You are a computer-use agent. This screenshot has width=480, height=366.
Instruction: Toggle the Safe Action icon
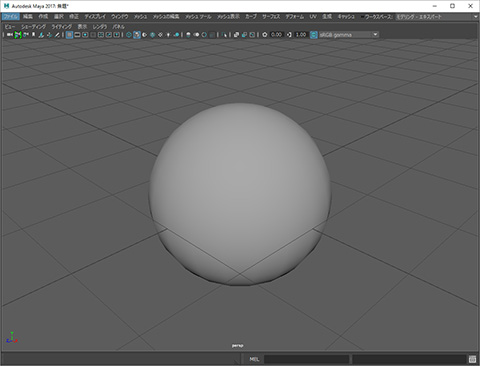(x=109, y=35)
